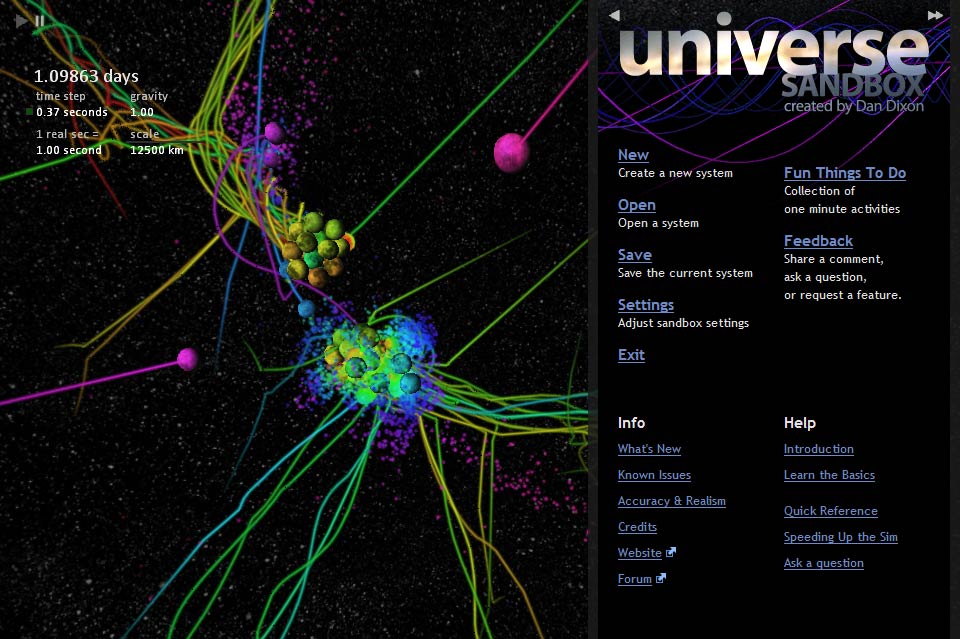The height and width of the screenshot is (639, 960).
Task: Click the 'Open a system' description
Action: click(x=658, y=223)
